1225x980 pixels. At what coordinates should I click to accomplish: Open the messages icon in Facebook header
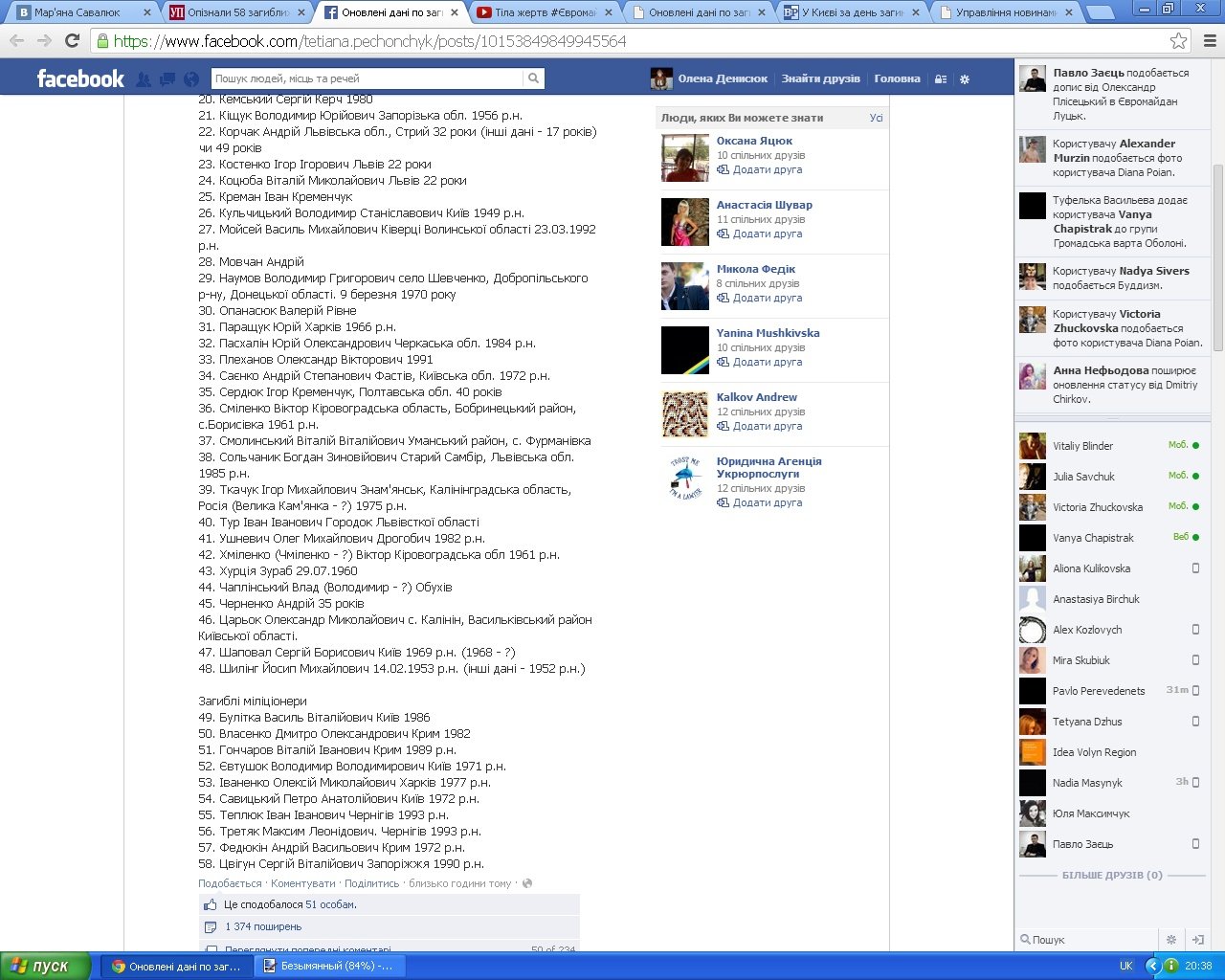(x=167, y=79)
